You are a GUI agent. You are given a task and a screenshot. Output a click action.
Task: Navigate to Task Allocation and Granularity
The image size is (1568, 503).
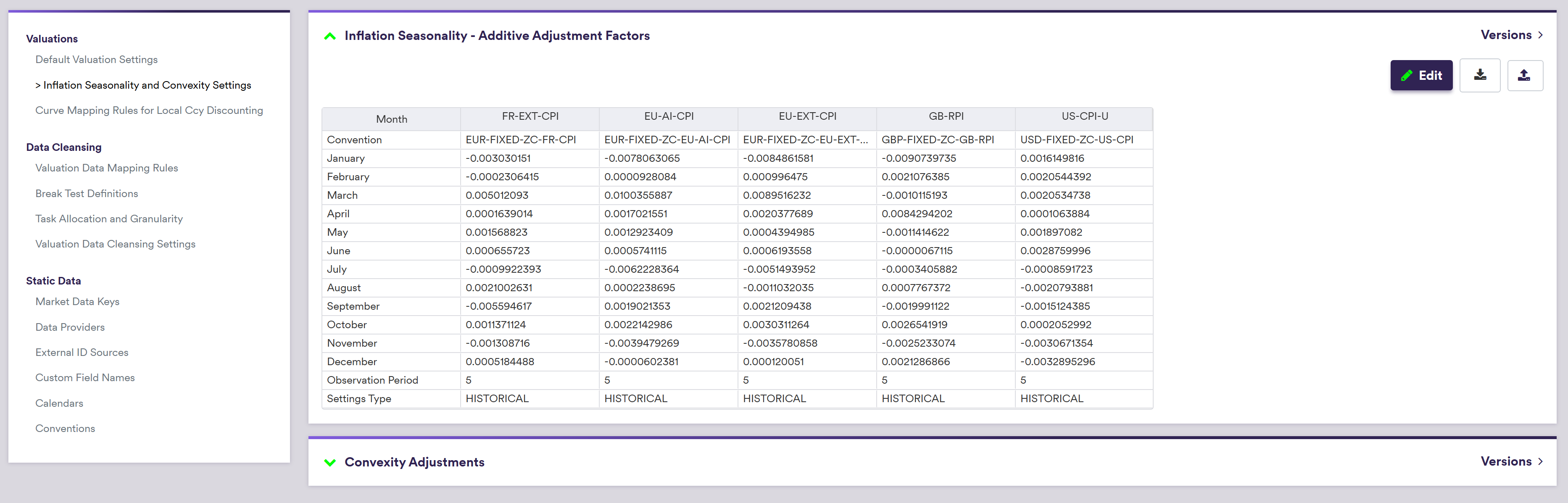[x=109, y=219]
